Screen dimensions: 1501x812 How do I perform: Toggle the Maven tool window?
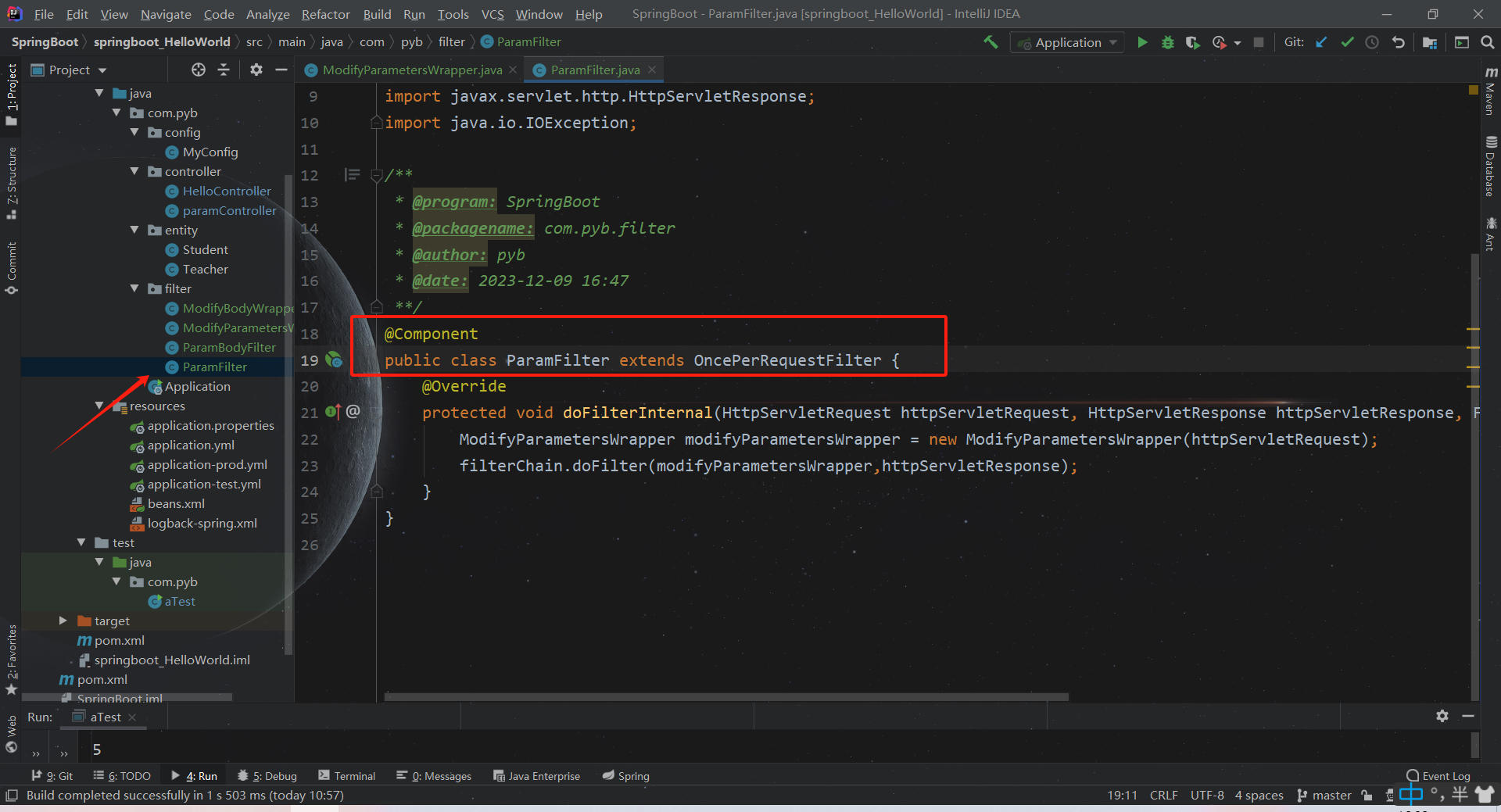click(x=1490, y=91)
